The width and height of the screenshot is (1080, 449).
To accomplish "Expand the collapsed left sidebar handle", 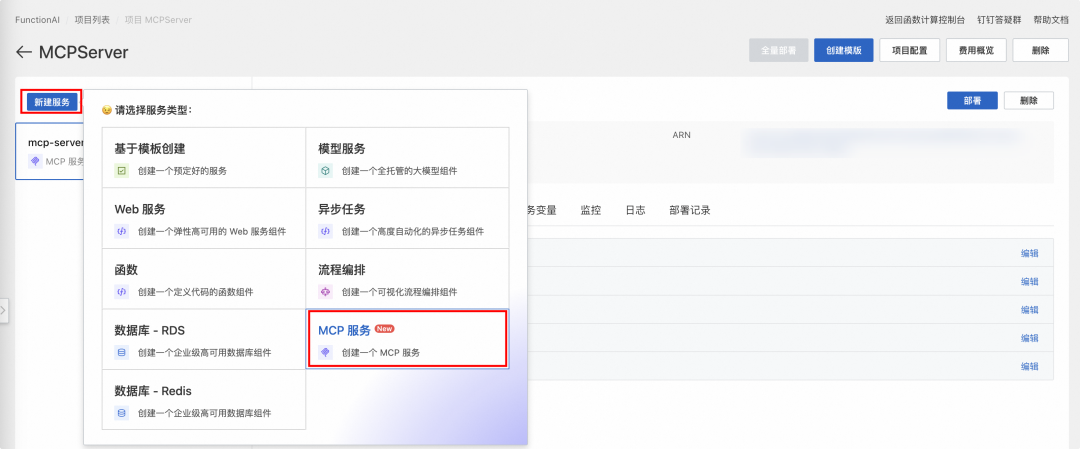I will tap(4, 311).
